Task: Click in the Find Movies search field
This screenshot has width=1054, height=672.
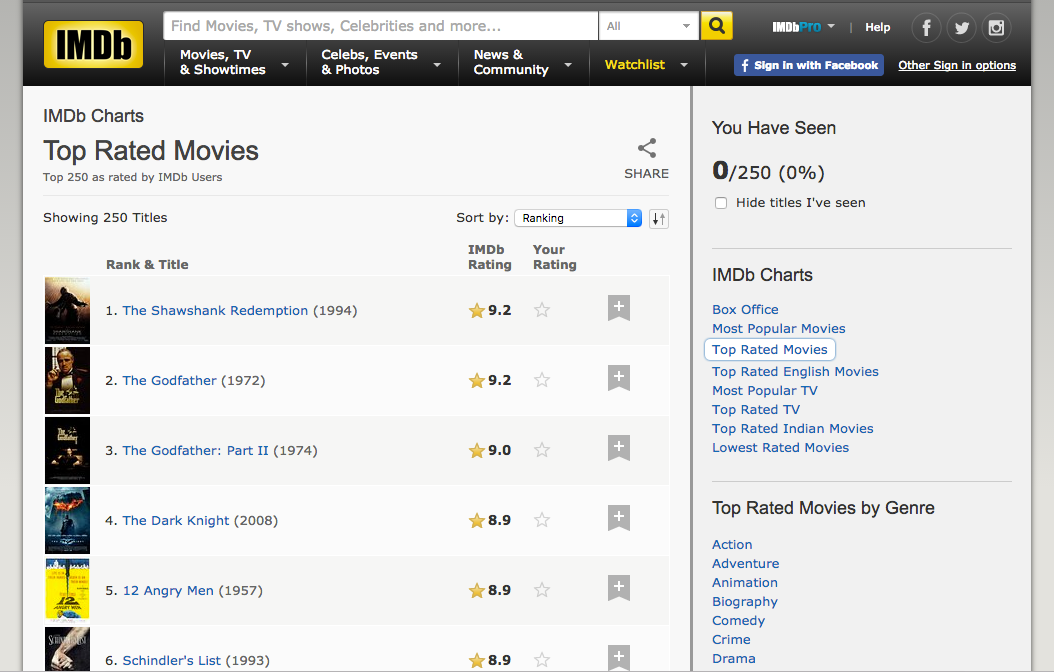Action: click(380, 26)
